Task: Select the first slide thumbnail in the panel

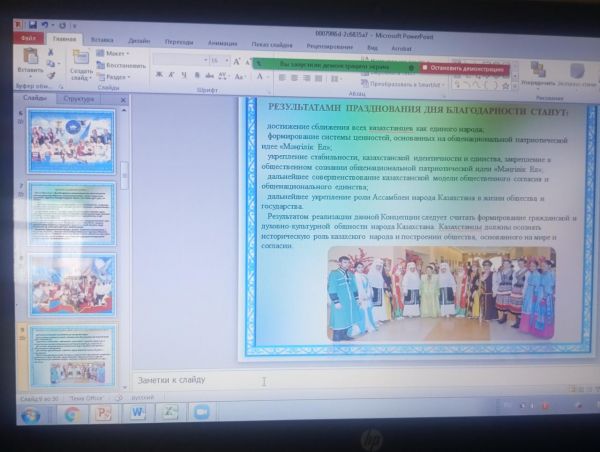Action: coord(70,140)
